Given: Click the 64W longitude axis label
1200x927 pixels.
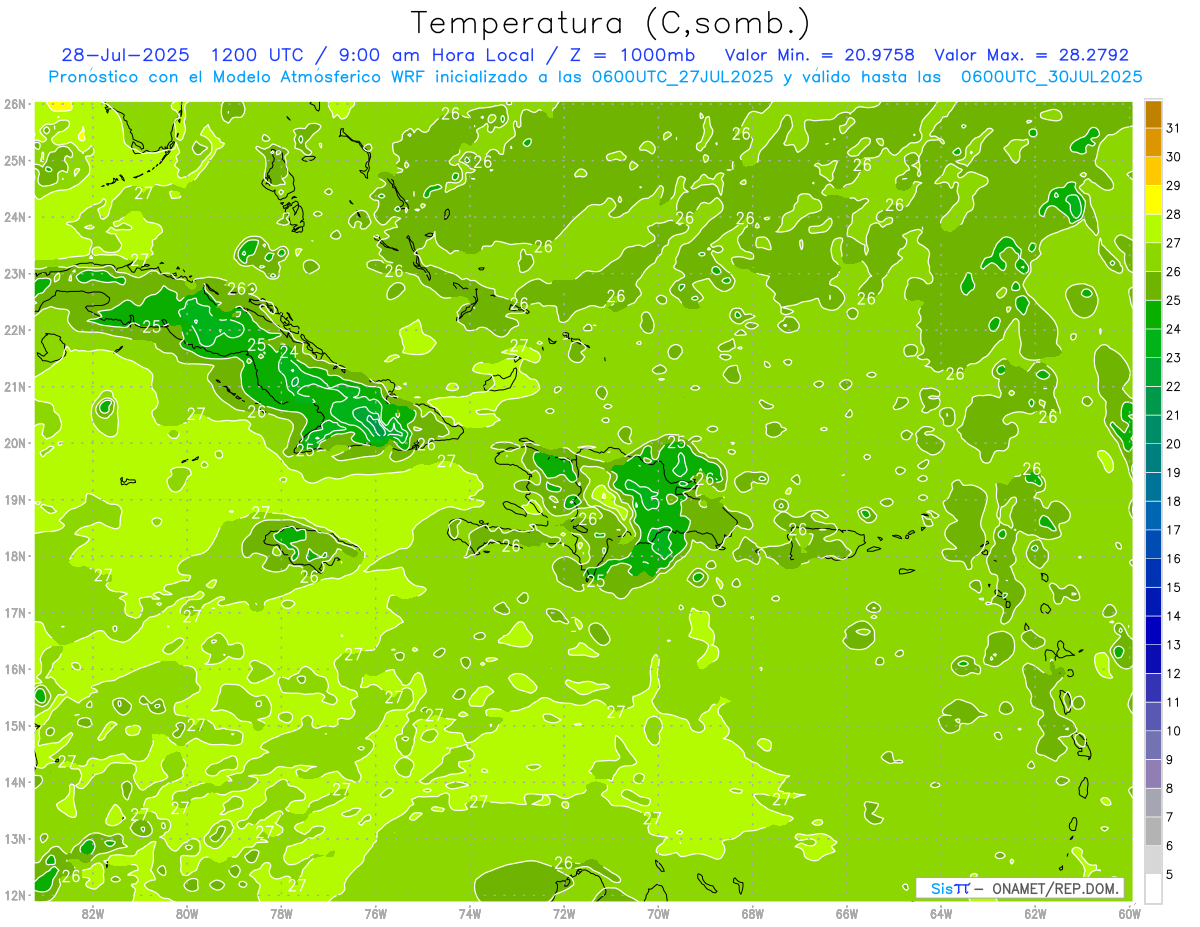Looking at the screenshot, I should tap(940, 913).
